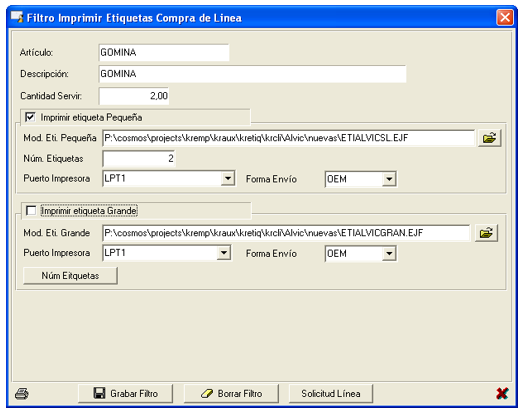Click the Artículo input field
This screenshot has width=524, height=413.
tap(164, 52)
